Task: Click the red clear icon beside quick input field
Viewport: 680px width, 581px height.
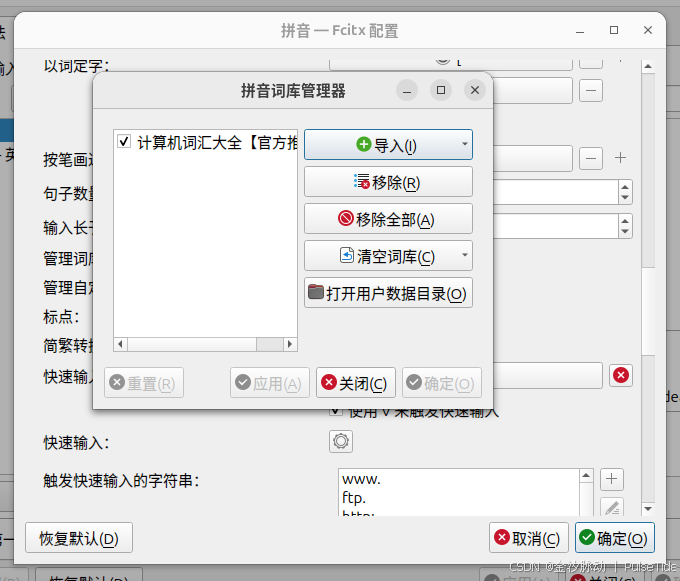Action: pyautogui.click(x=621, y=375)
